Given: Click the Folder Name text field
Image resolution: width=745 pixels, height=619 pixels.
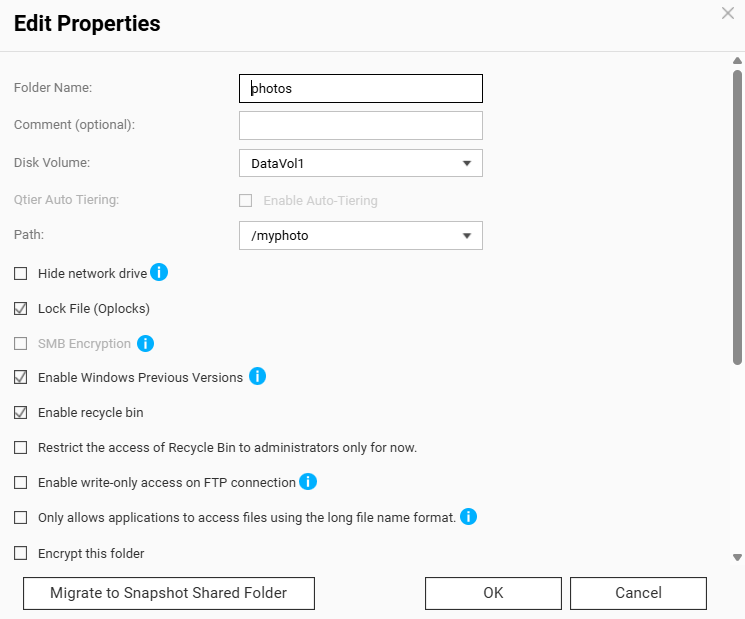Looking at the screenshot, I should (361, 88).
